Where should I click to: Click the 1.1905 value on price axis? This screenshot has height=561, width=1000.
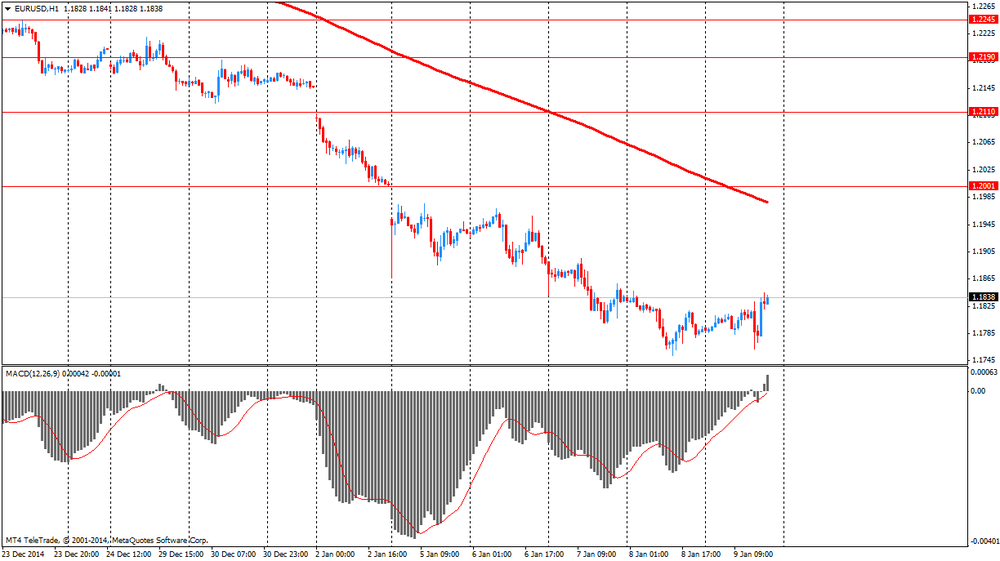[983, 251]
